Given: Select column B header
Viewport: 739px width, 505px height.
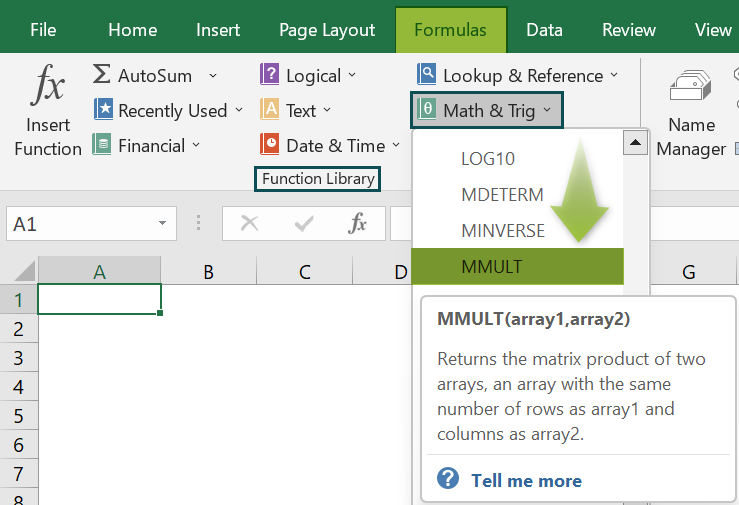Looking at the screenshot, I should point(209,271).
